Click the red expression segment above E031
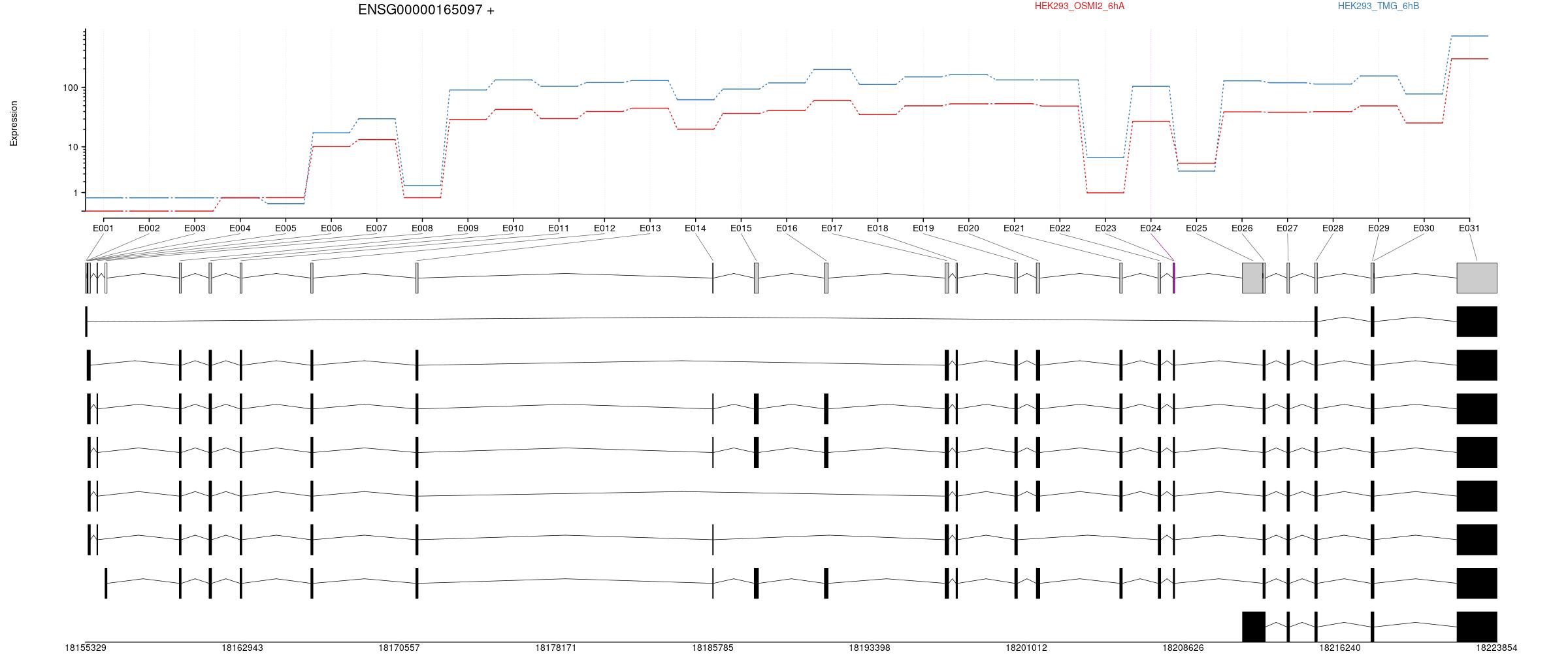1568x660 pixels. point(1469,59)
